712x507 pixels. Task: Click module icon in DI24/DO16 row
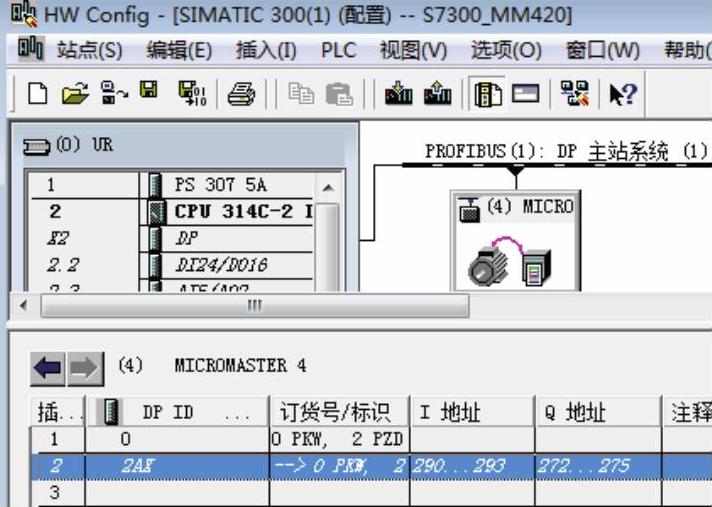click(155, 265)
